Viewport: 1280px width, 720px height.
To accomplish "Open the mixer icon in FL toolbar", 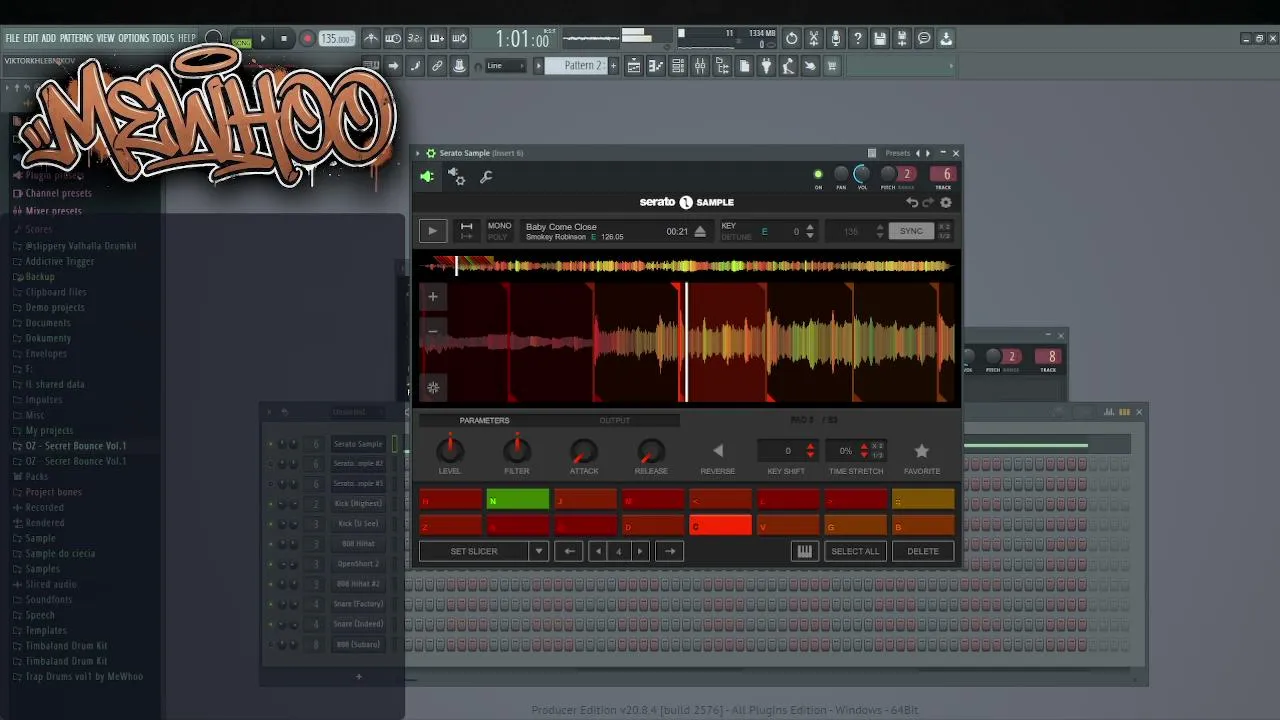I will (x=700, y=66).
